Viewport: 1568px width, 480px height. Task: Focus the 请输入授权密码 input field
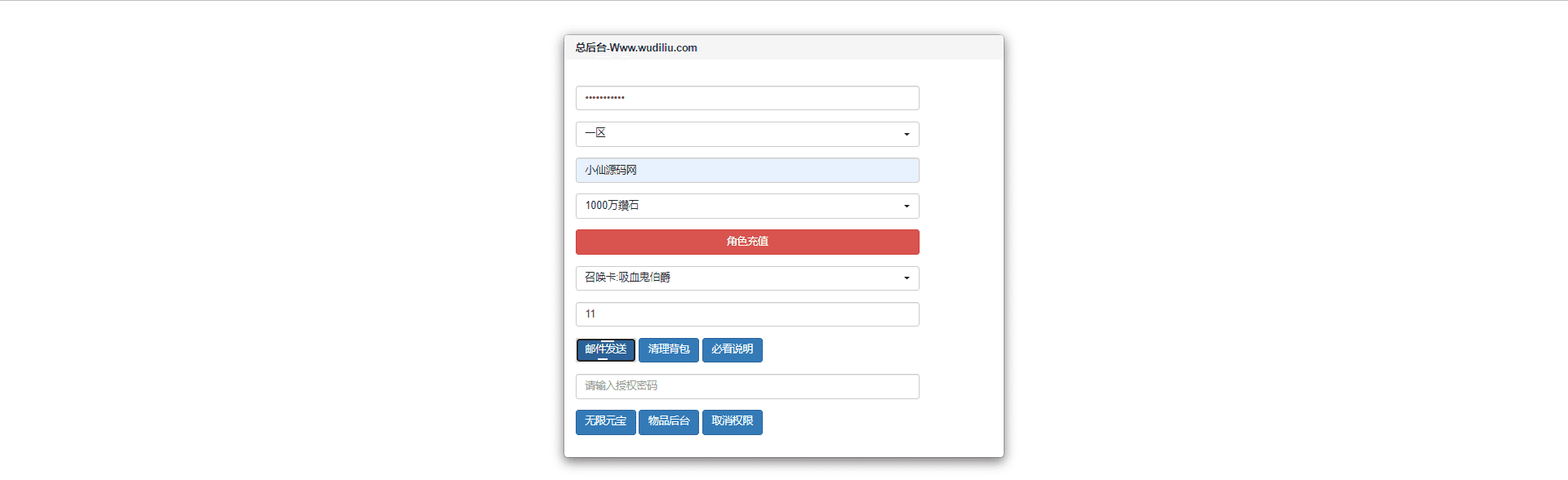[x=747, y=386]
